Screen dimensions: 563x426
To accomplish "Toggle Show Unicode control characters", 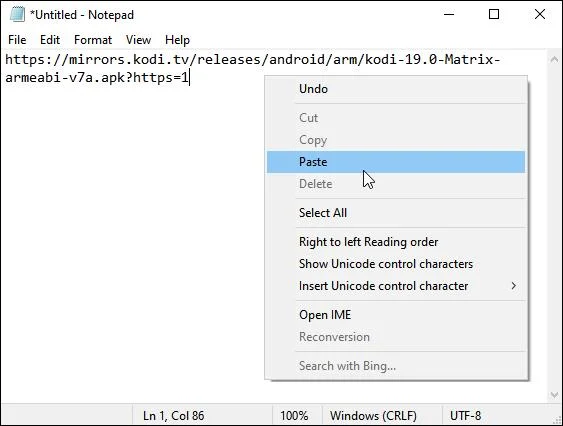I will [x=396, y=264].
